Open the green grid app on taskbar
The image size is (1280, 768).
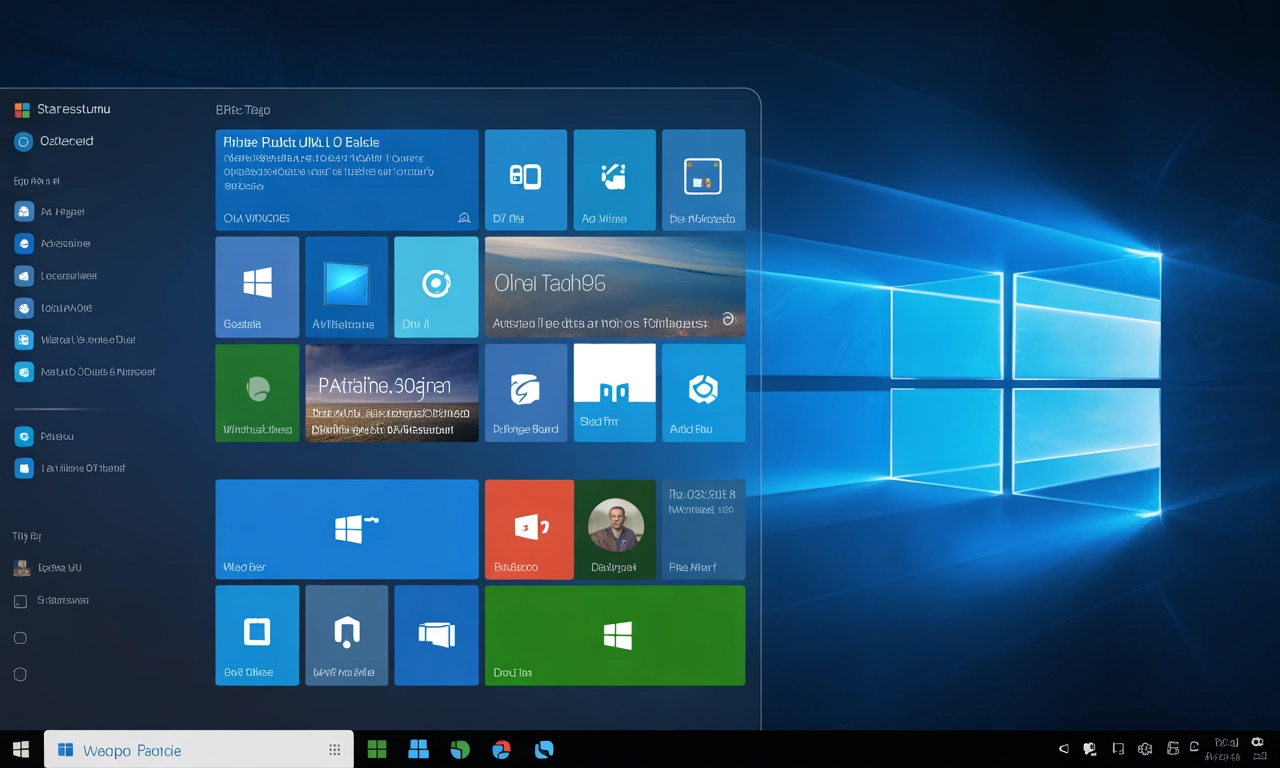coord(377,749)
